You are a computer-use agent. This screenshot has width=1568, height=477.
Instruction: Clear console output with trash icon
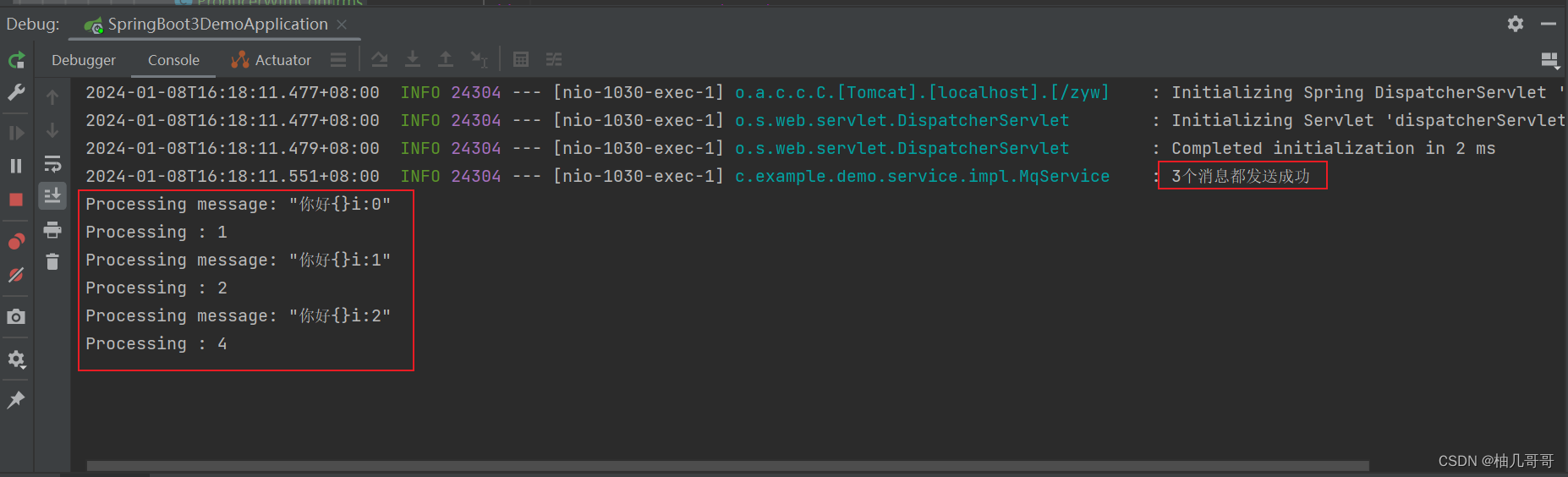(52, 262)
